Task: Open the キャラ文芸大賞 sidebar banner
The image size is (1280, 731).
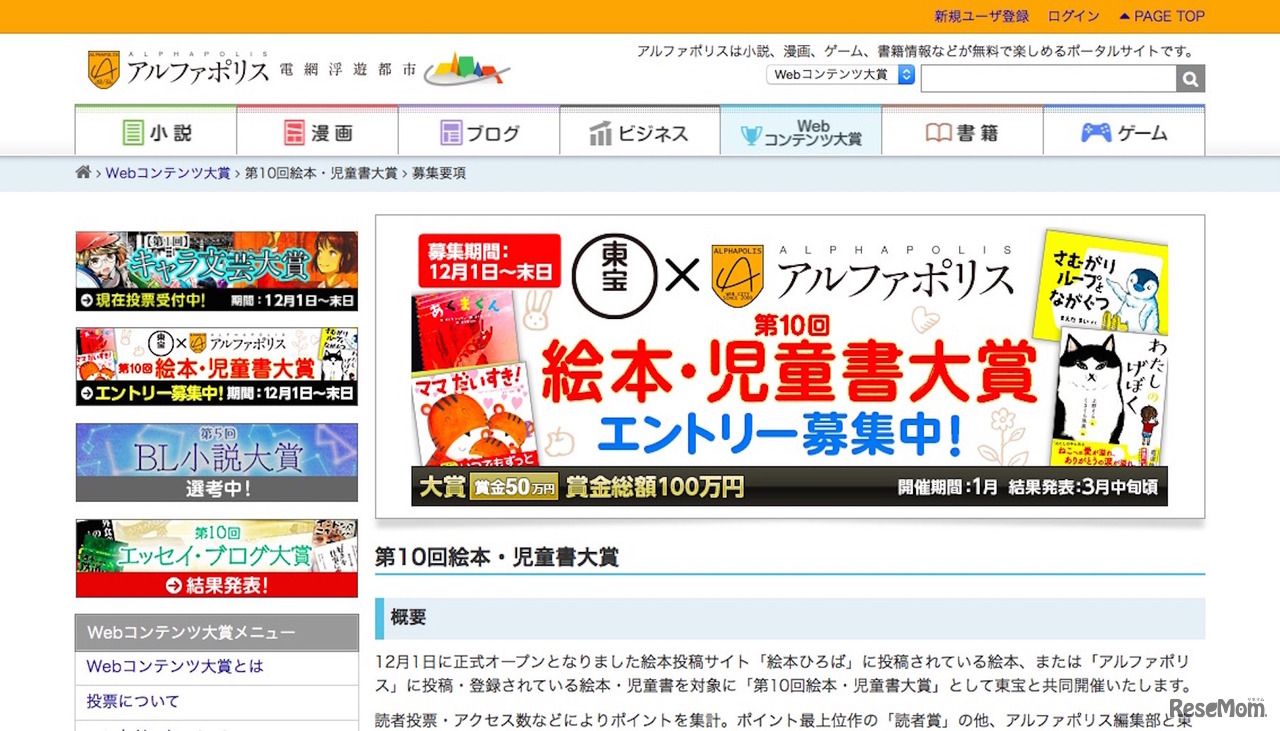Action: coord(217,271)
